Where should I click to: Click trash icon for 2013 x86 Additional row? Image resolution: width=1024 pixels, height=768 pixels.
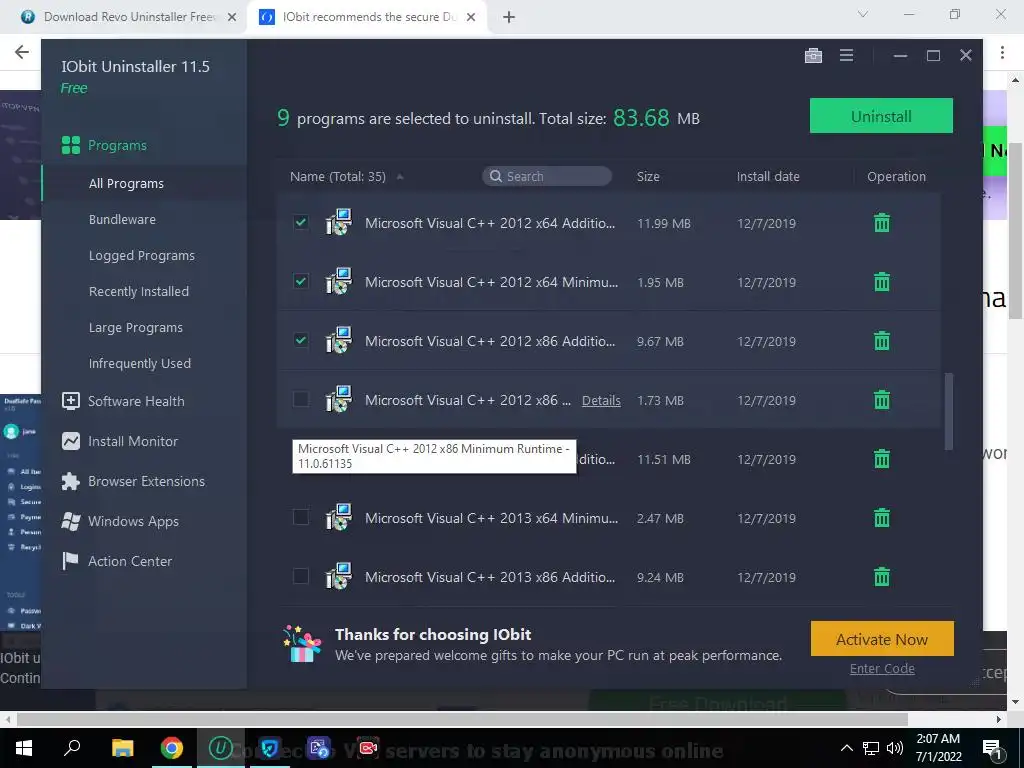click(882, 576)
